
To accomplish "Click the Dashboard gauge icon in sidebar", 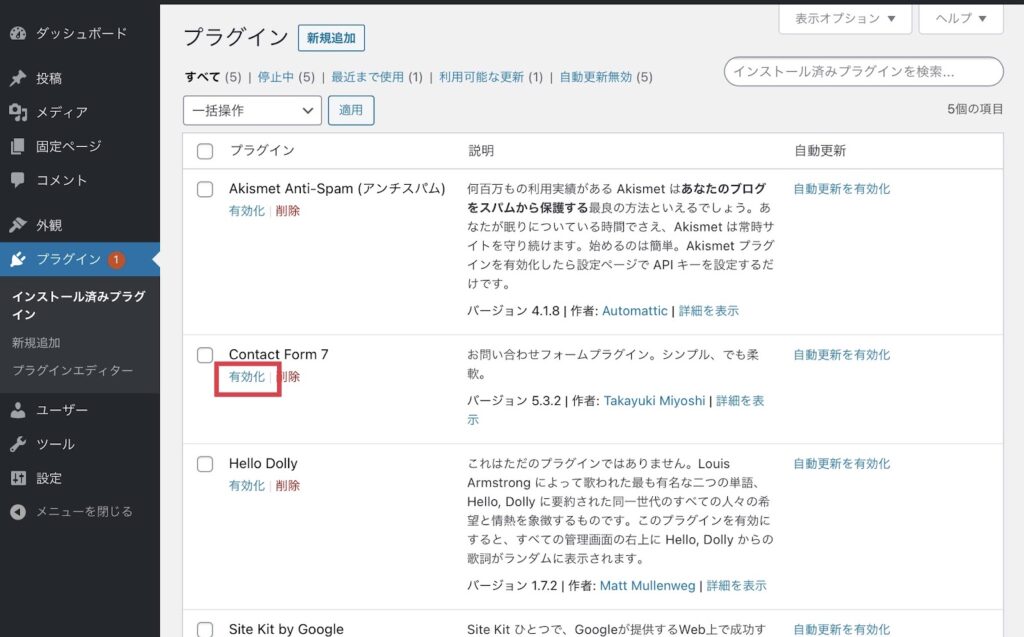I will click(17, 33).
